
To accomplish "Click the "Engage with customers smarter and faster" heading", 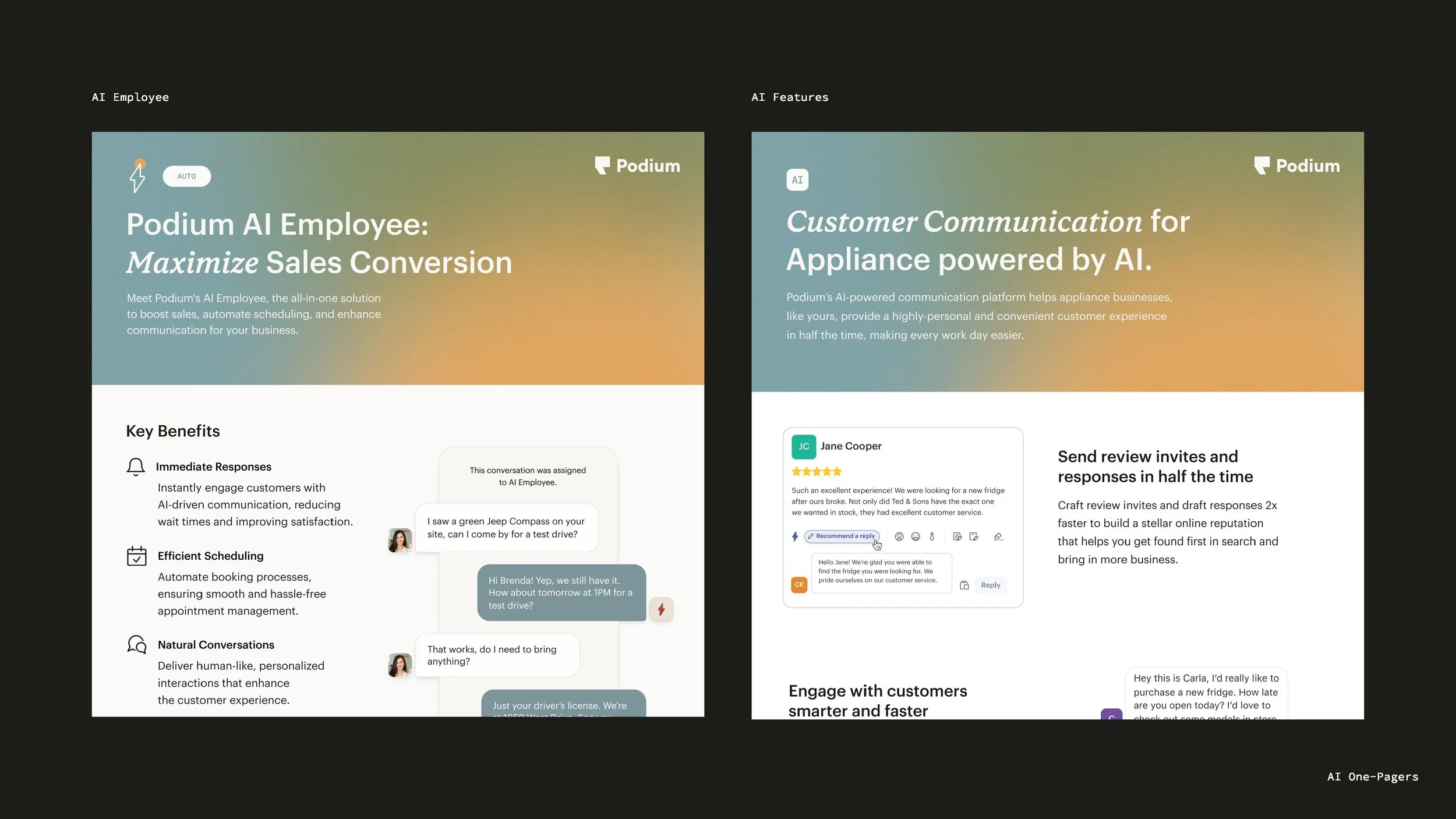I will pyautogui.click(x=878, y=701).
